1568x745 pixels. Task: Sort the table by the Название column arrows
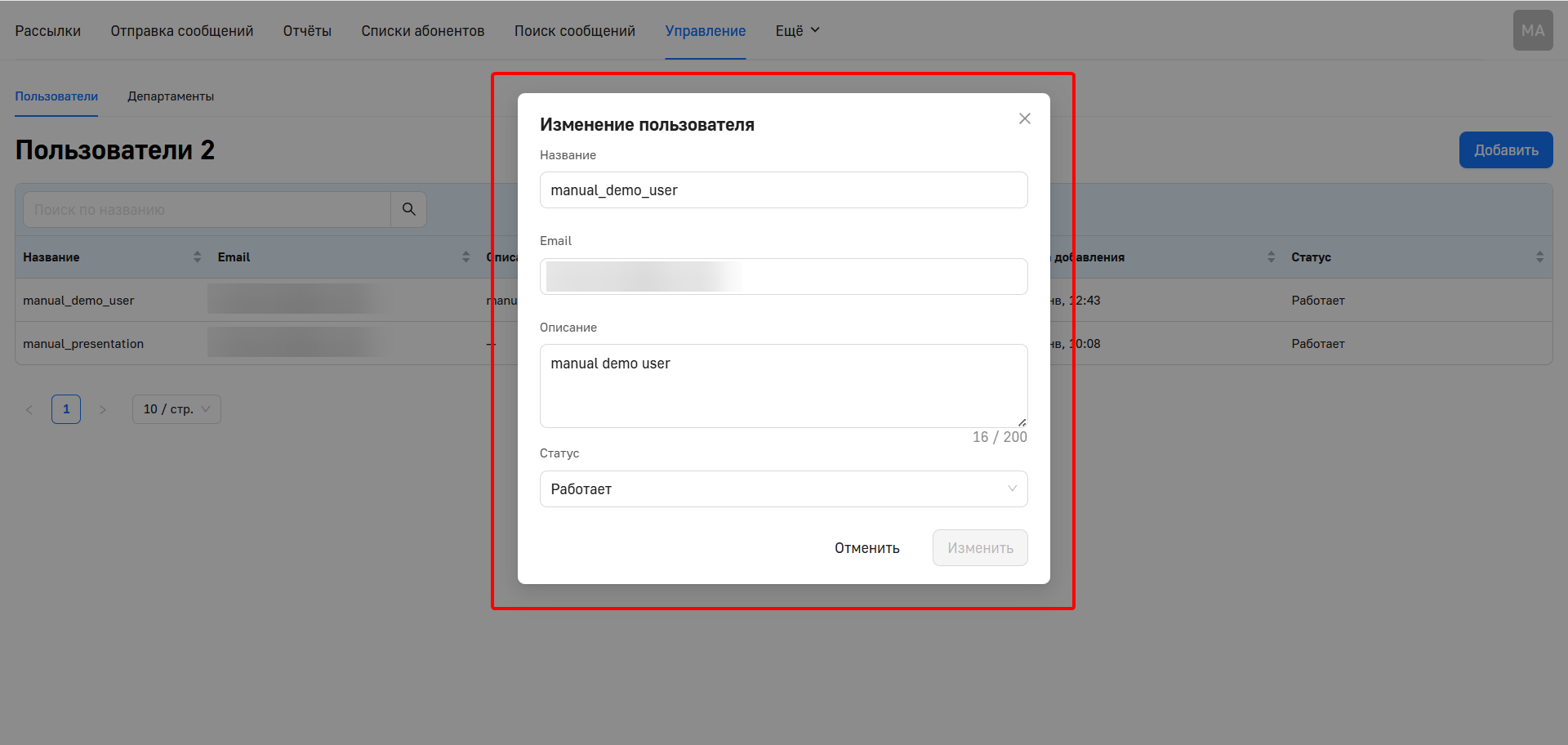(196, 257)
